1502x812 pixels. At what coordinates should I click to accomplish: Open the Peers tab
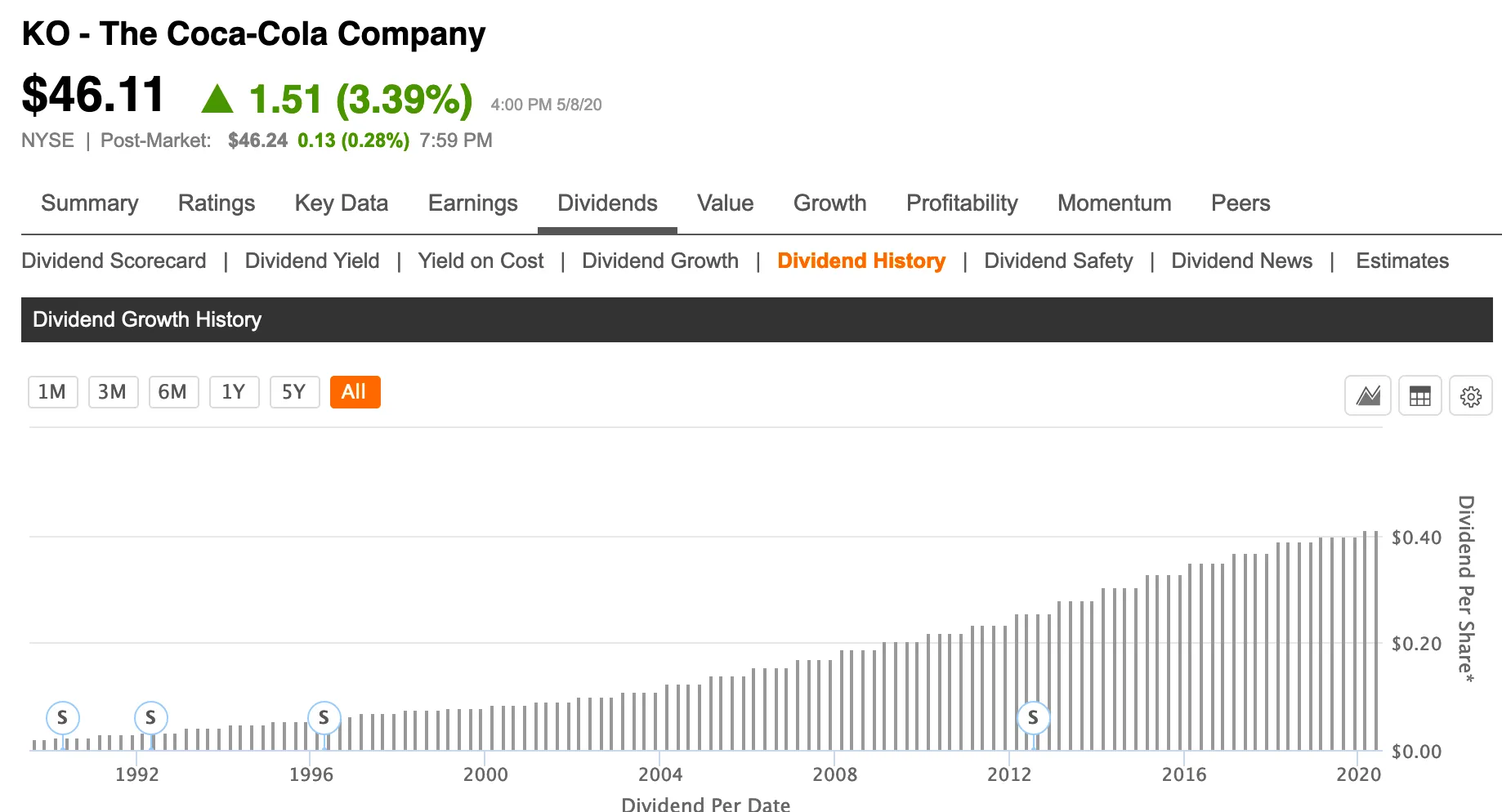(x=1240, y=203)
